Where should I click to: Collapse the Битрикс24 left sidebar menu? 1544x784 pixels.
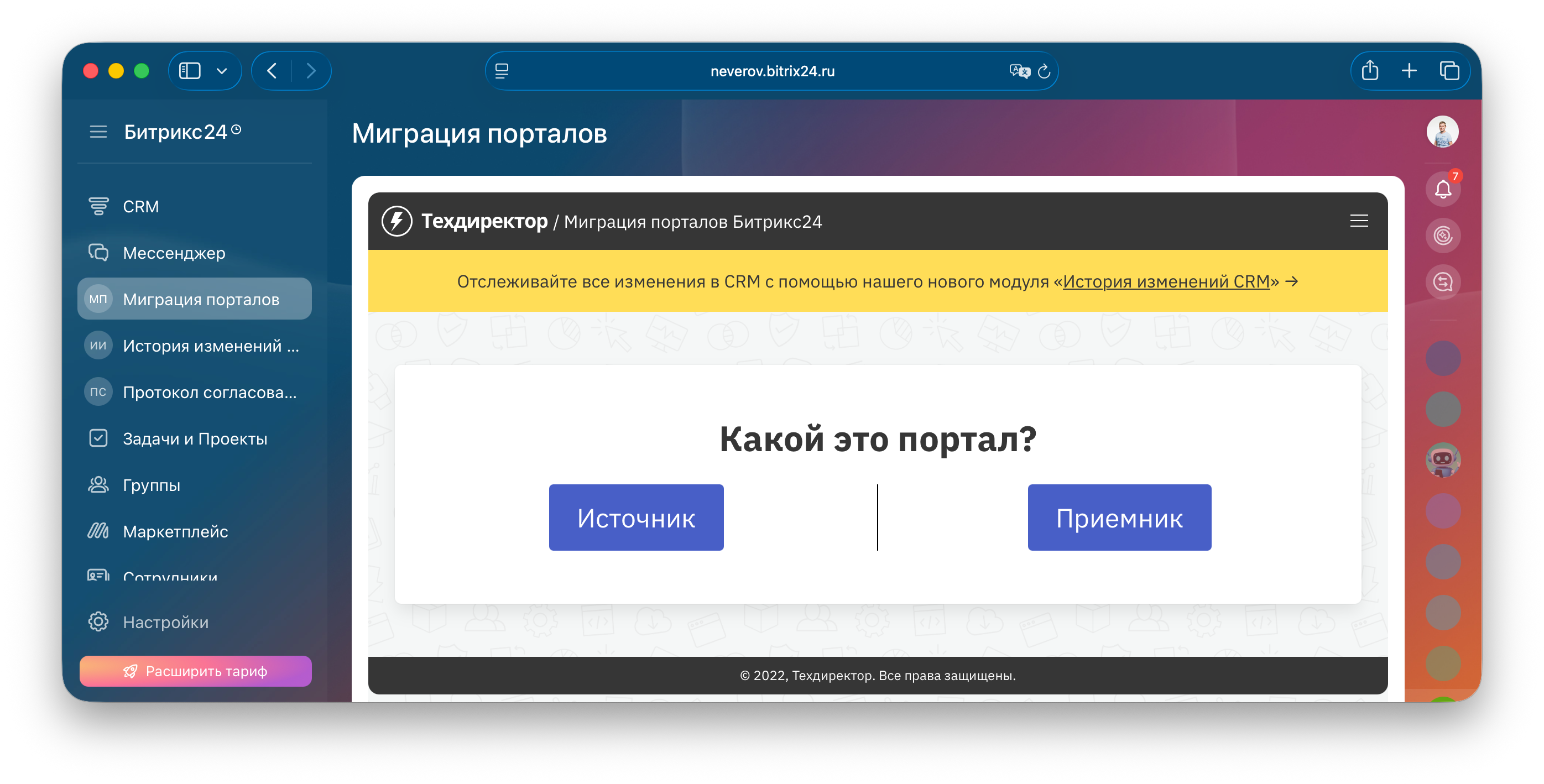[98, 132]
